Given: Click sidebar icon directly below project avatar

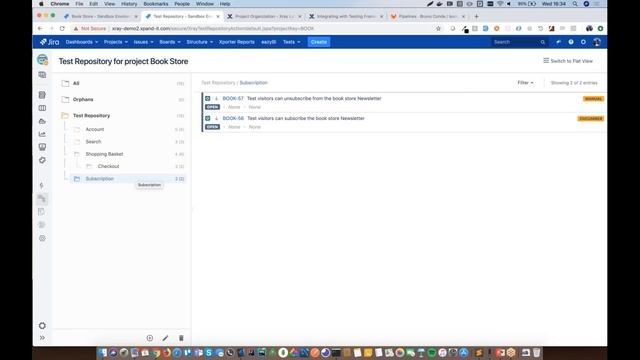Looking at the screenshot, I should [42, 75].
